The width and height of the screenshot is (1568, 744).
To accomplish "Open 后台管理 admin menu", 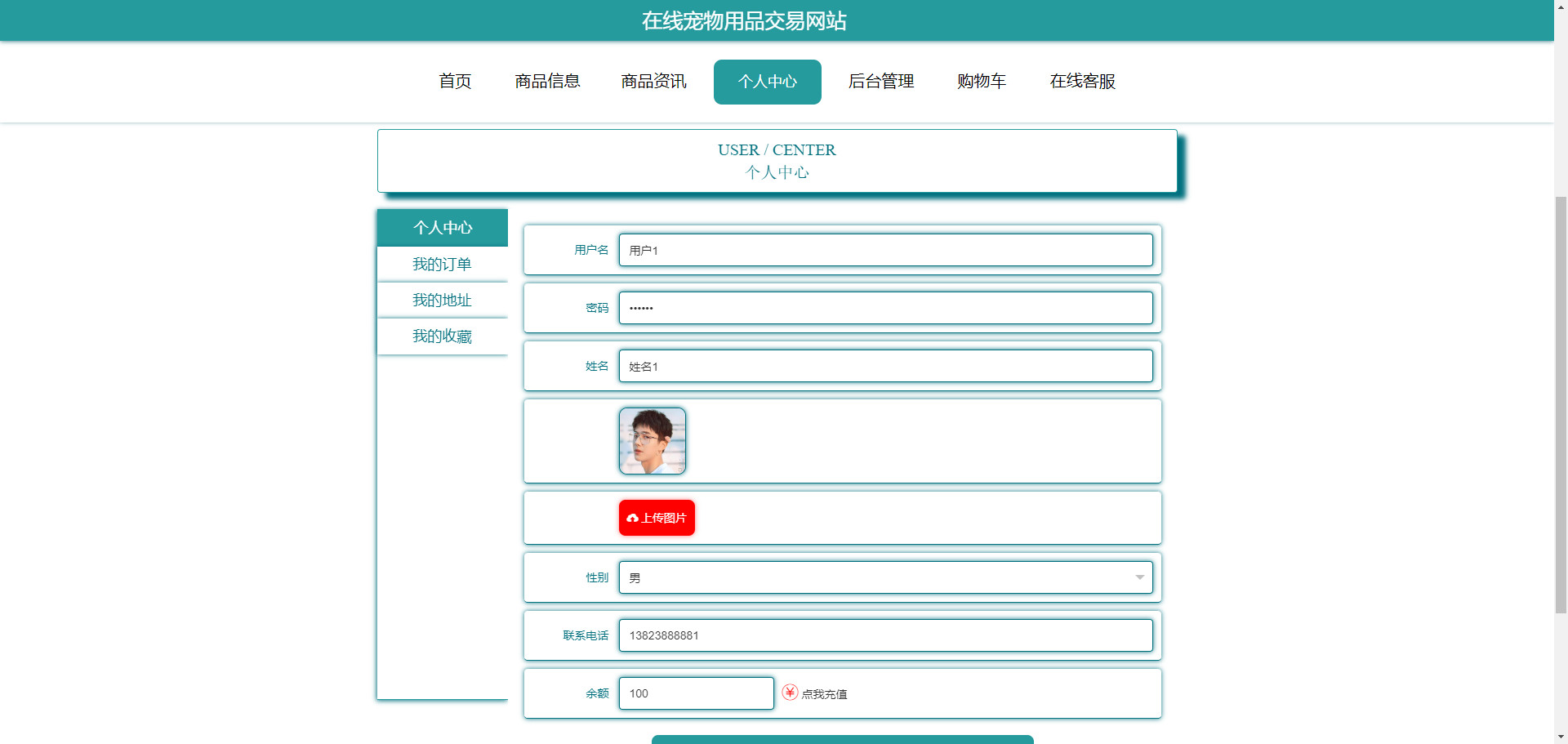I will [x=881, y=82].
